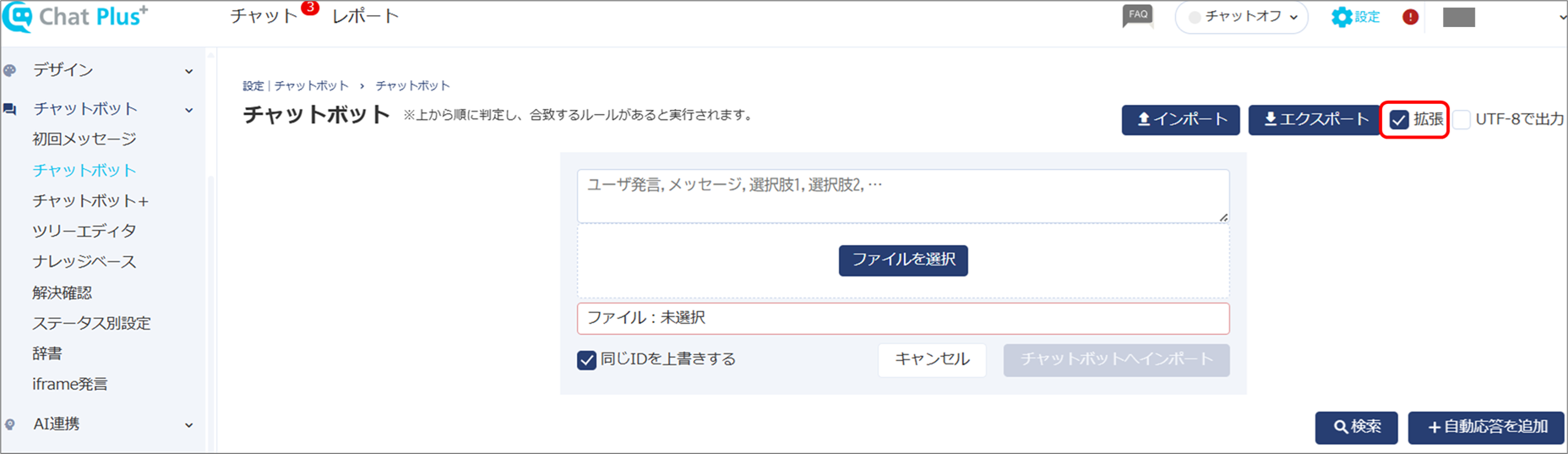
Task: Toggle the 同じIDを上書きする checkbox
Action: [x=586, y=360]
